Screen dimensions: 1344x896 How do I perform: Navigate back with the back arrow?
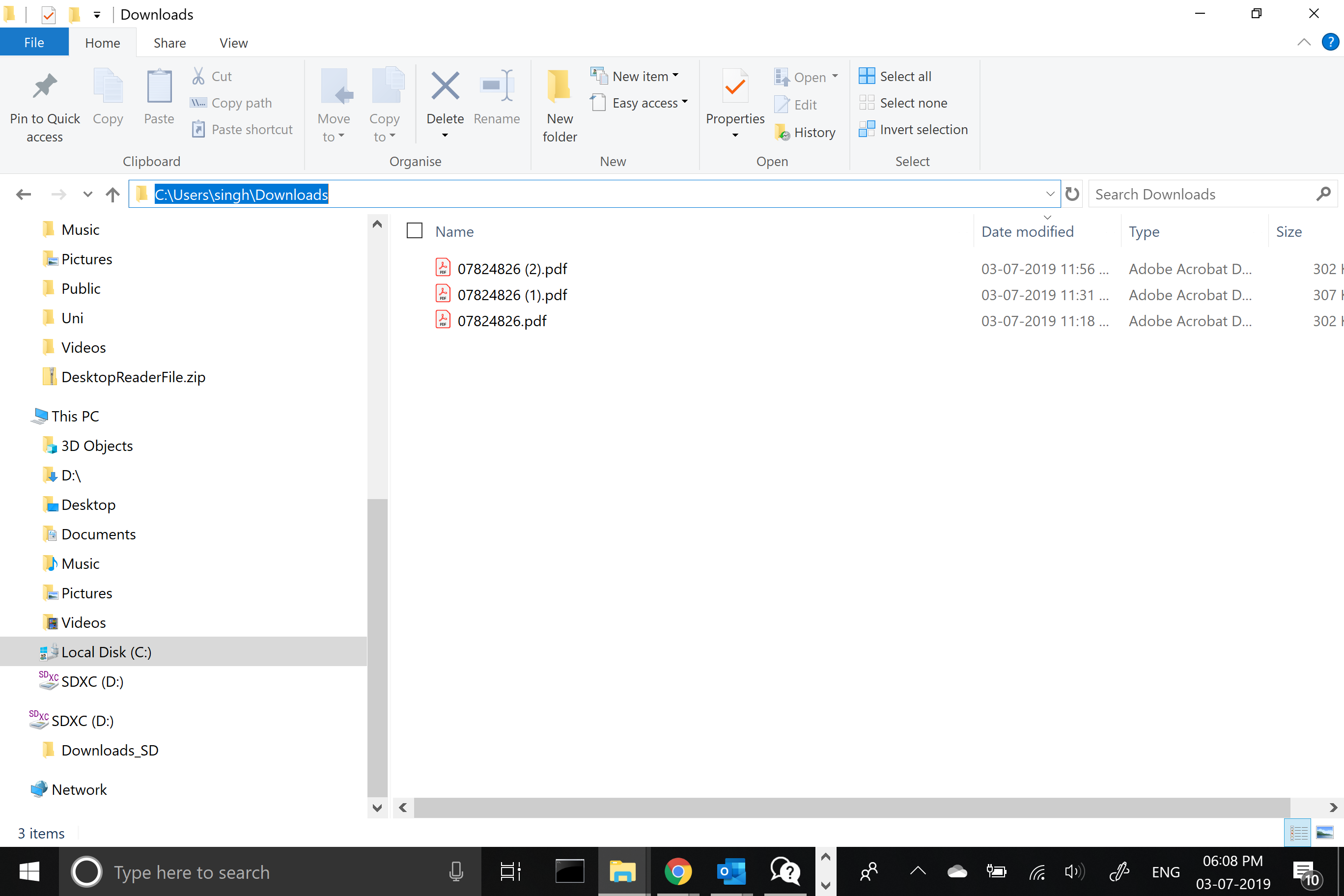[x=24, y=195]
